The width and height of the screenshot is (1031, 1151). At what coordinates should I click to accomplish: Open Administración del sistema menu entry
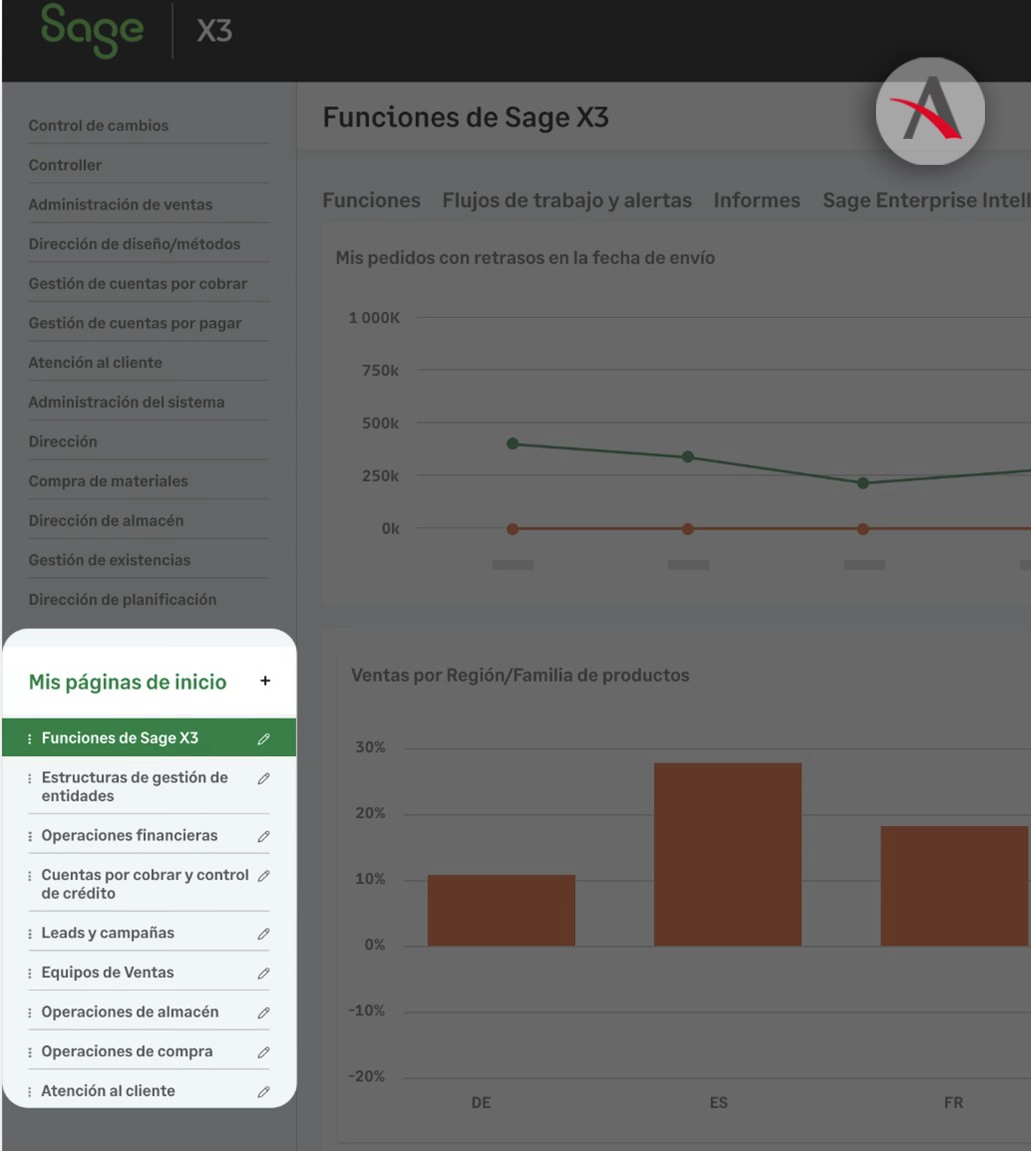coord(126,402)
